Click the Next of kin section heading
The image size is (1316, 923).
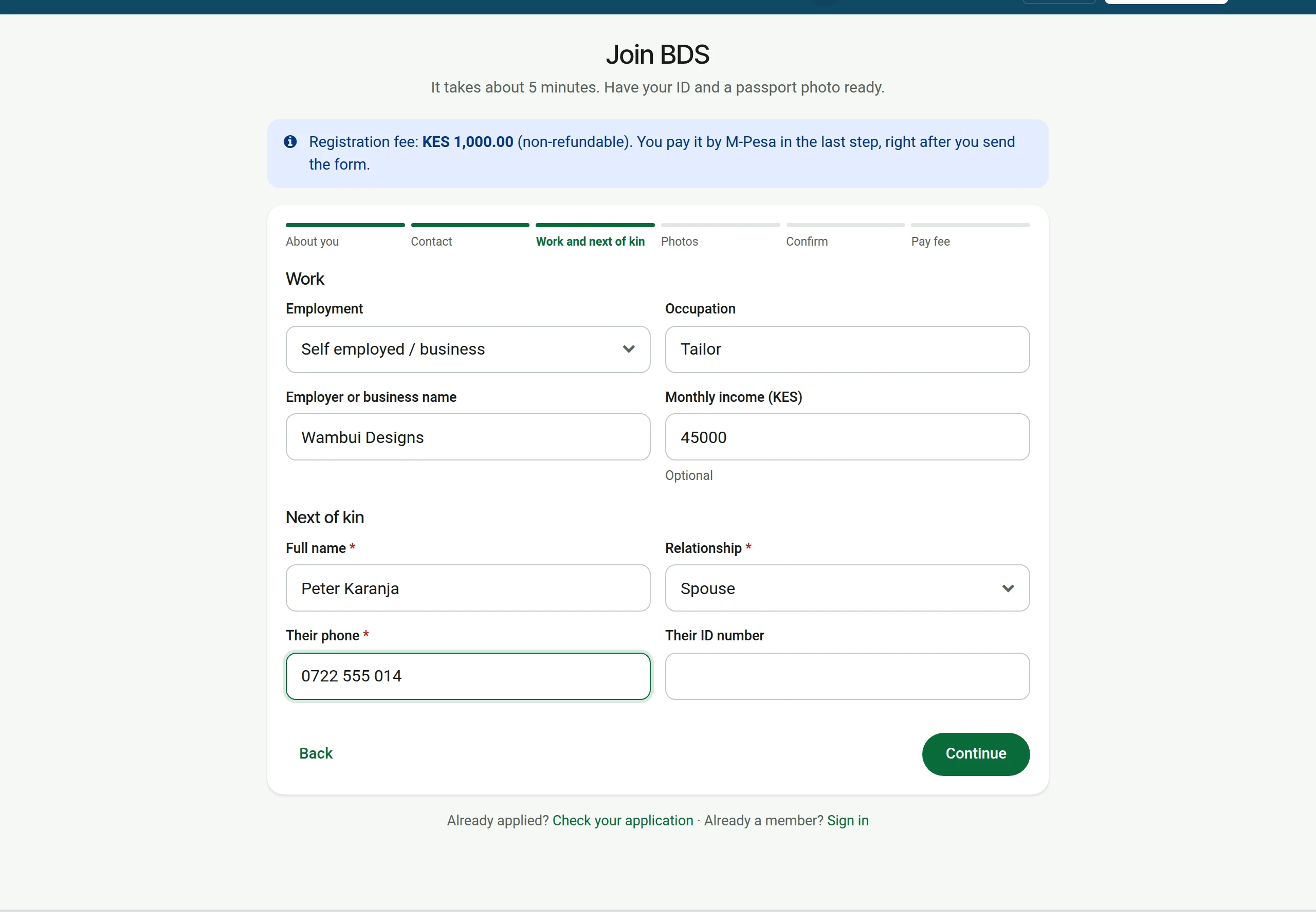point(325,518)
